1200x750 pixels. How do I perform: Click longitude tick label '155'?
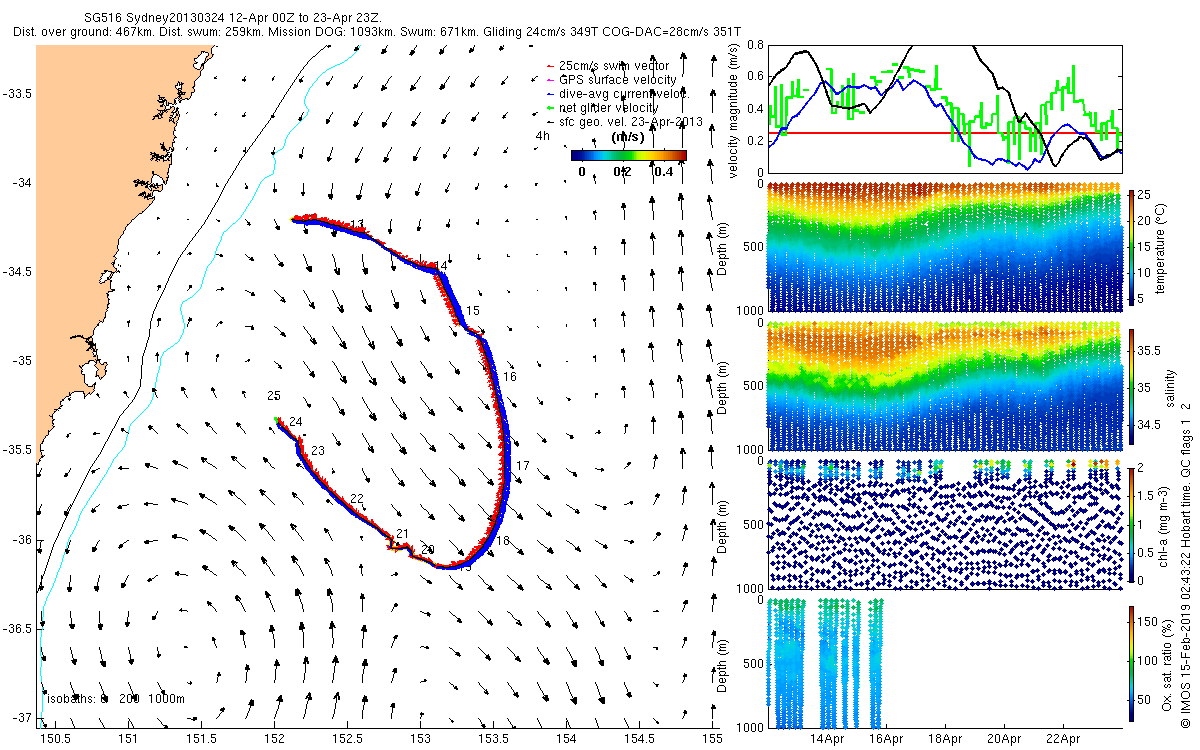click(x=711, y=738)
